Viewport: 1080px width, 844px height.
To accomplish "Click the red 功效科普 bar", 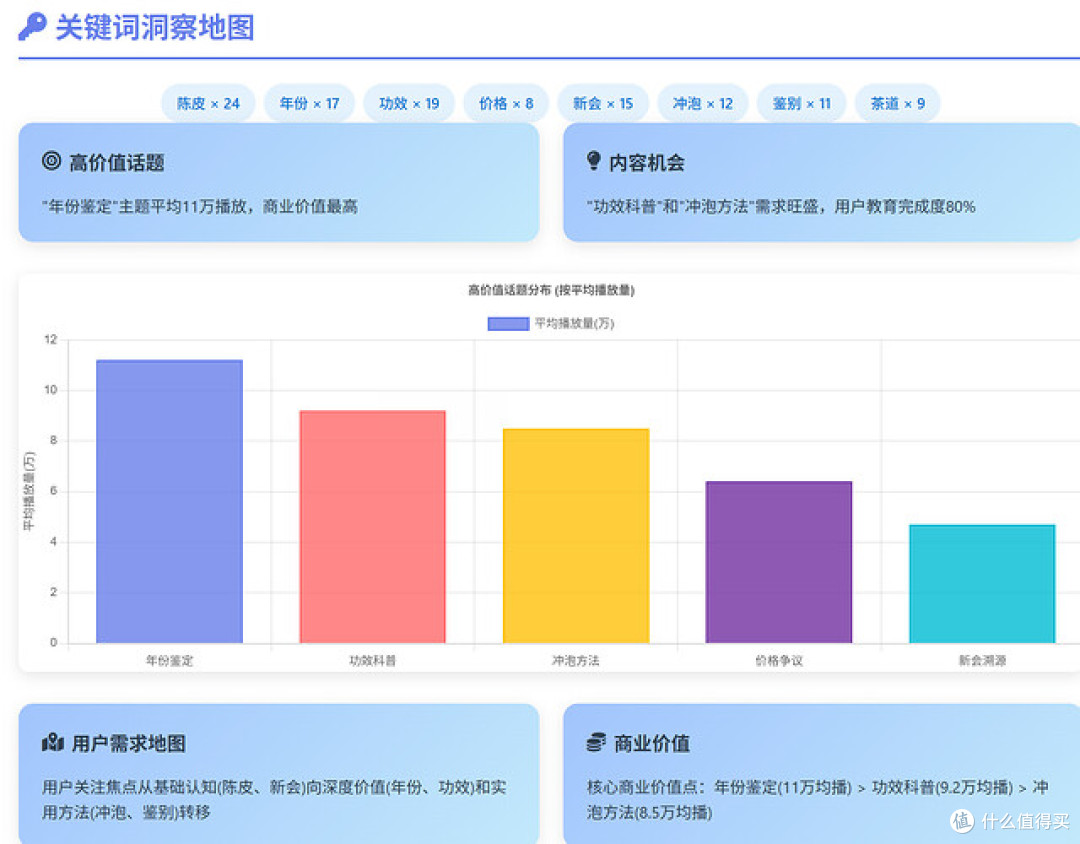I will click(x=373, y=526).
